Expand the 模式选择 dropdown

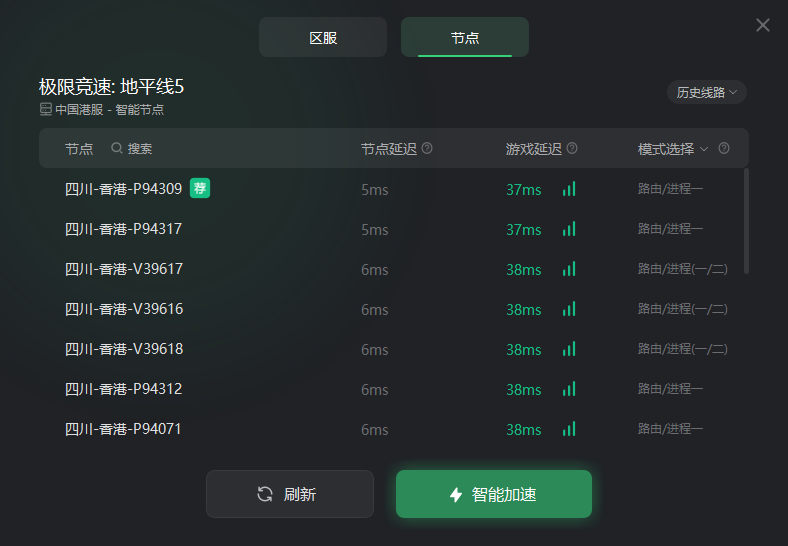[x=673, y=149]
